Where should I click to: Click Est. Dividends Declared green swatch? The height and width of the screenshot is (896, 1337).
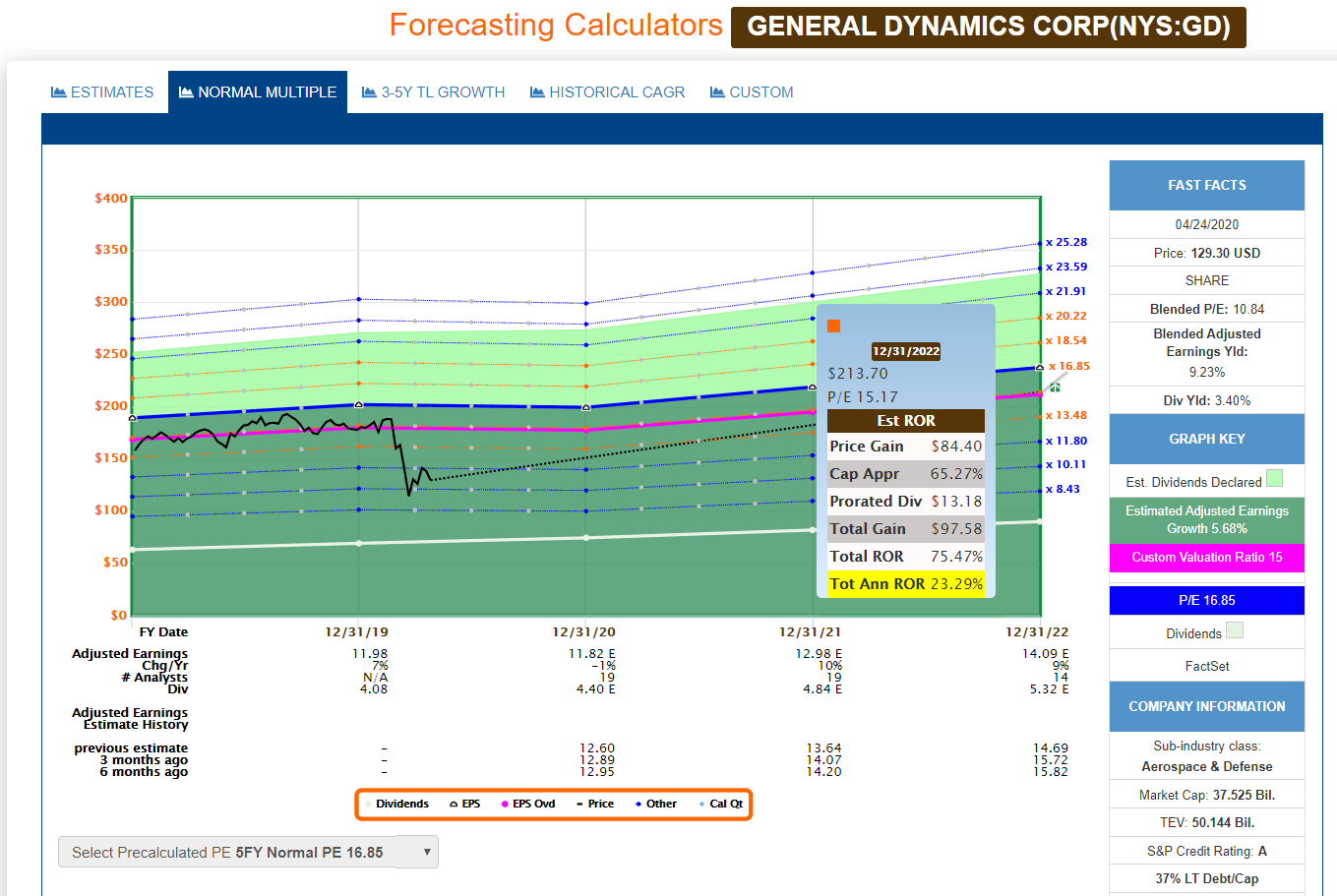pyautogui.click(x=1274, y=478)
